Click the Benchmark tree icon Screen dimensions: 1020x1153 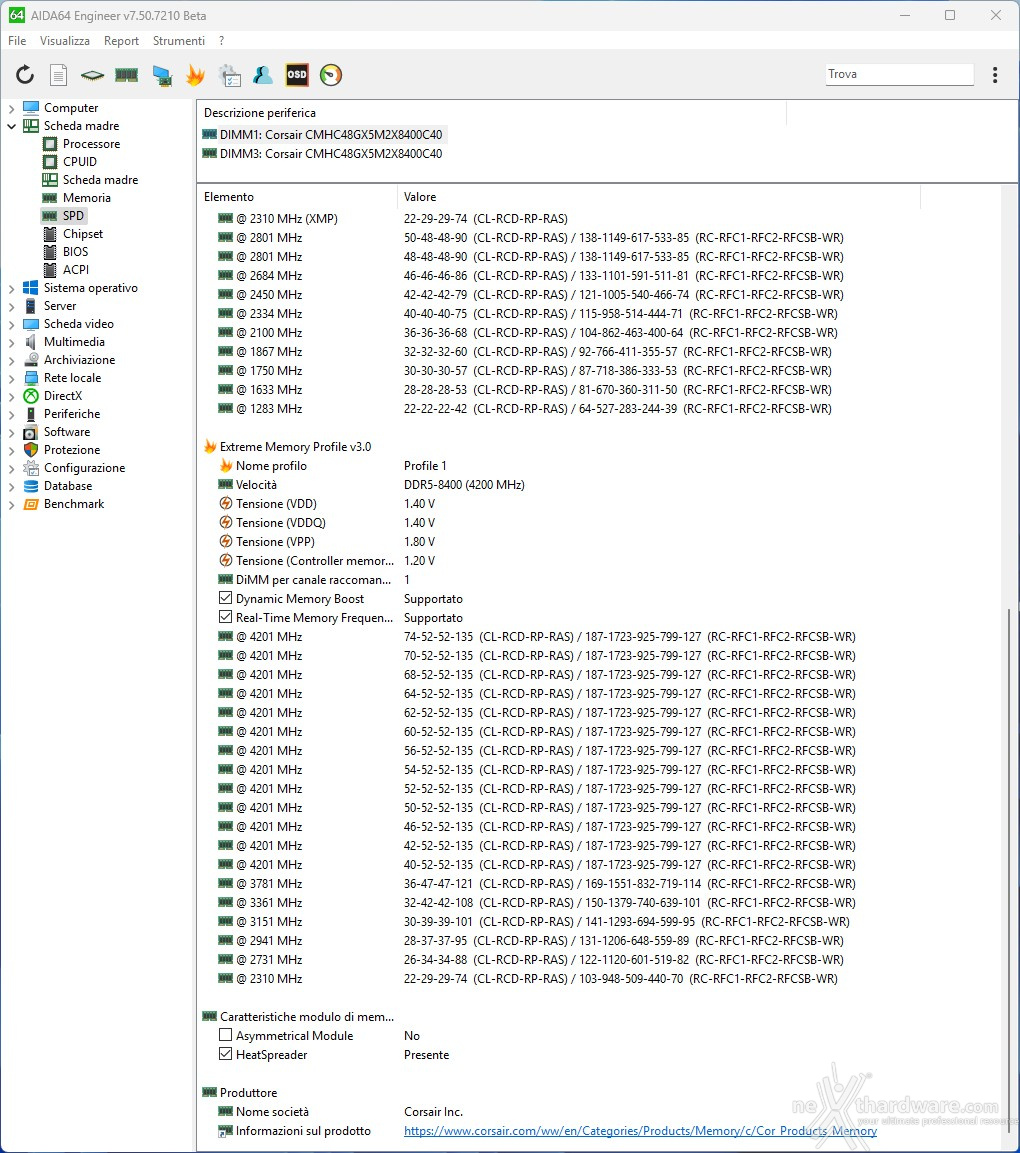[31, 504]
